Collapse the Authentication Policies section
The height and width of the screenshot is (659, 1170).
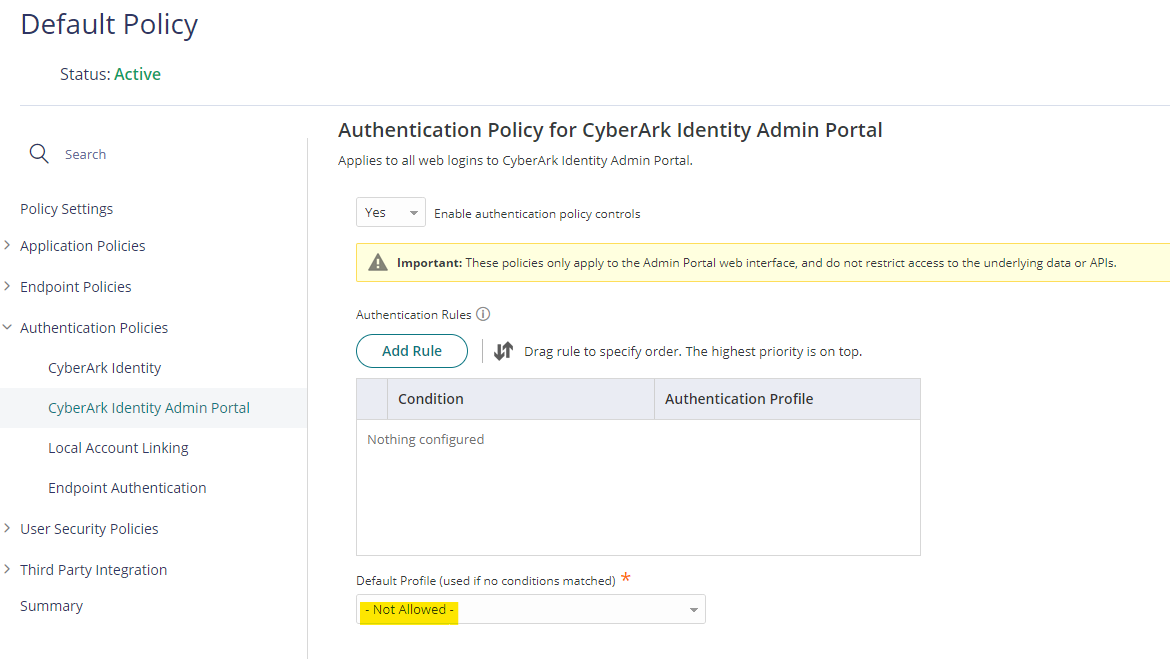[8, 328]
